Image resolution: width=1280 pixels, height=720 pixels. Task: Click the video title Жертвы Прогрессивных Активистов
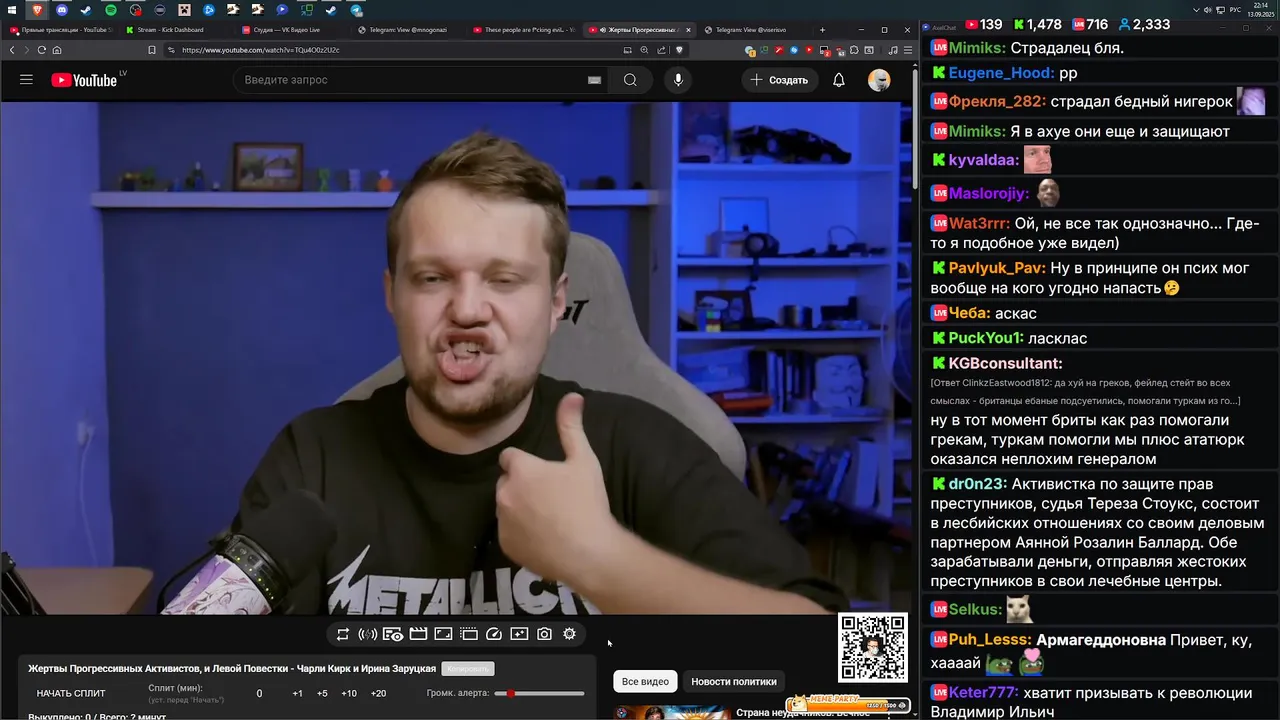click(x=232, y=669)
